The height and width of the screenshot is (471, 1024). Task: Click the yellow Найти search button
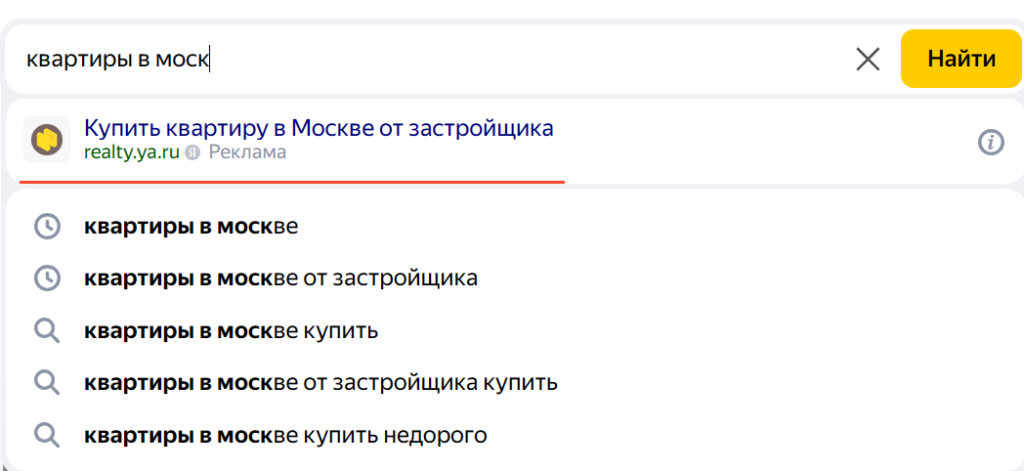(961, 59)
